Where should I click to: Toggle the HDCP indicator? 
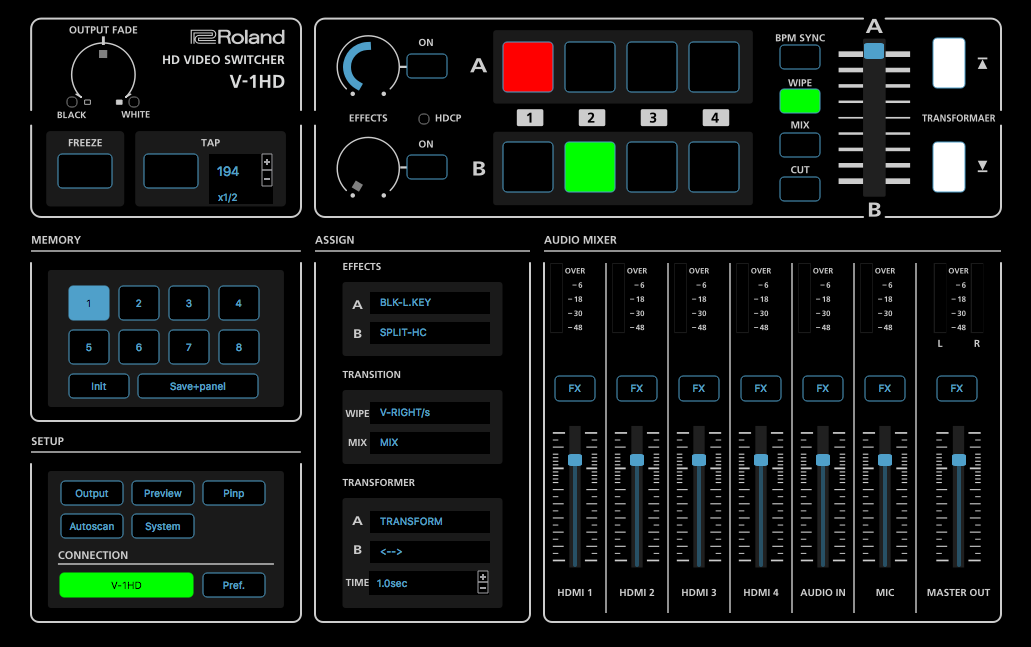click(x=424, y=118)
